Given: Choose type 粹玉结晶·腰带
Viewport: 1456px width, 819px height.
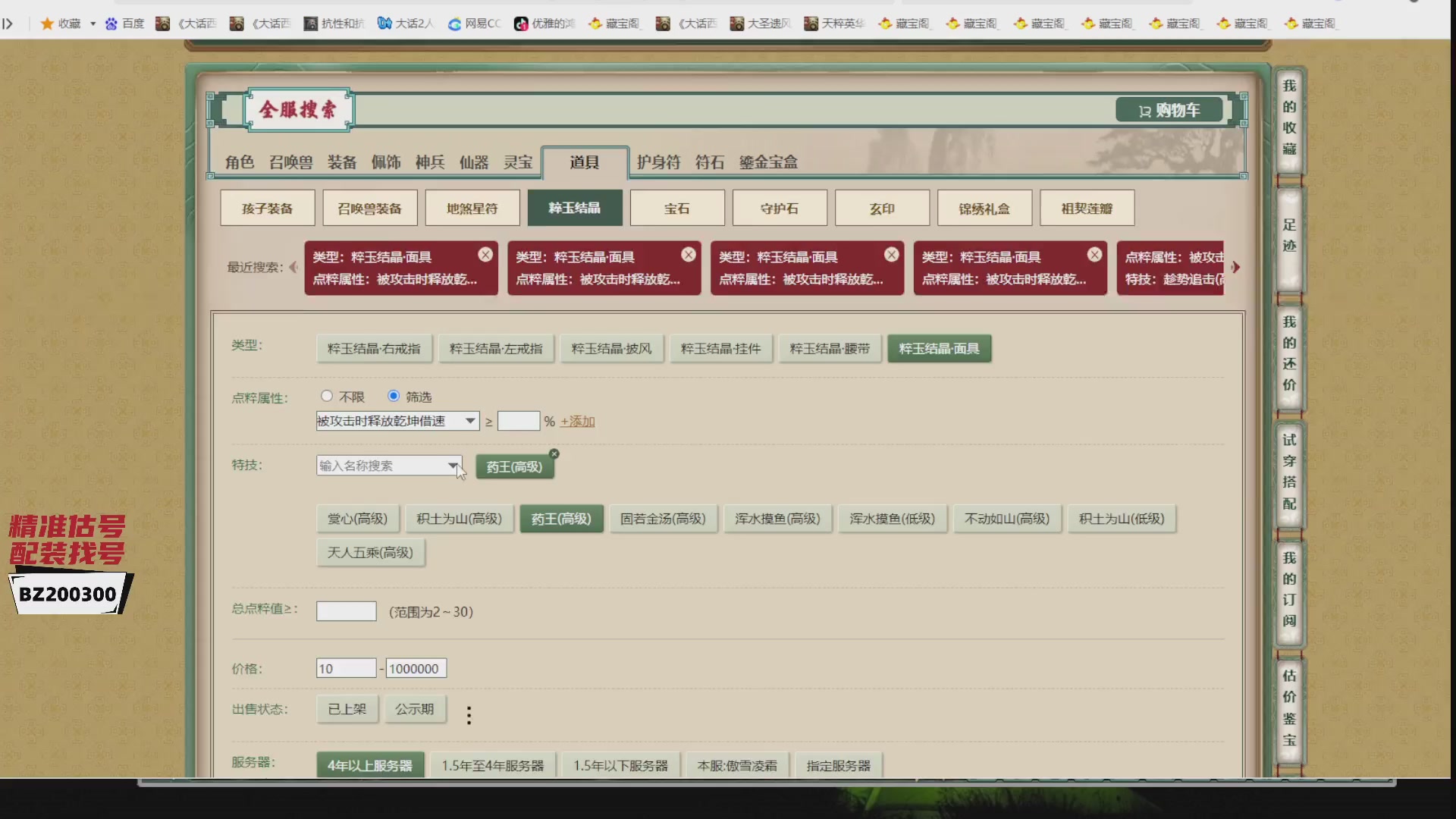Looking at the screenshot, I should (830, 349).
